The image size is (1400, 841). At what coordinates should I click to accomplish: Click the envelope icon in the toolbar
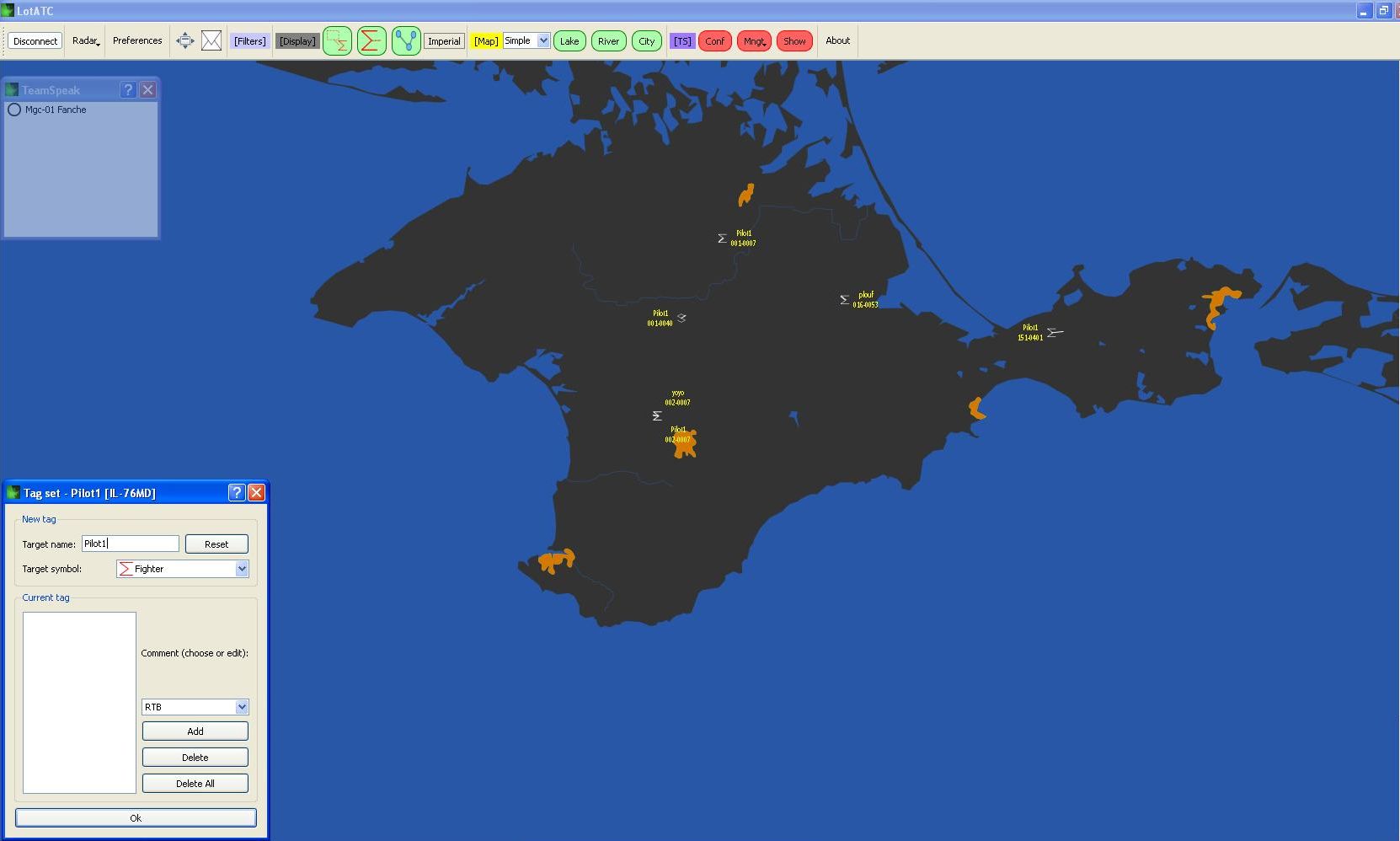click(211, 40)
